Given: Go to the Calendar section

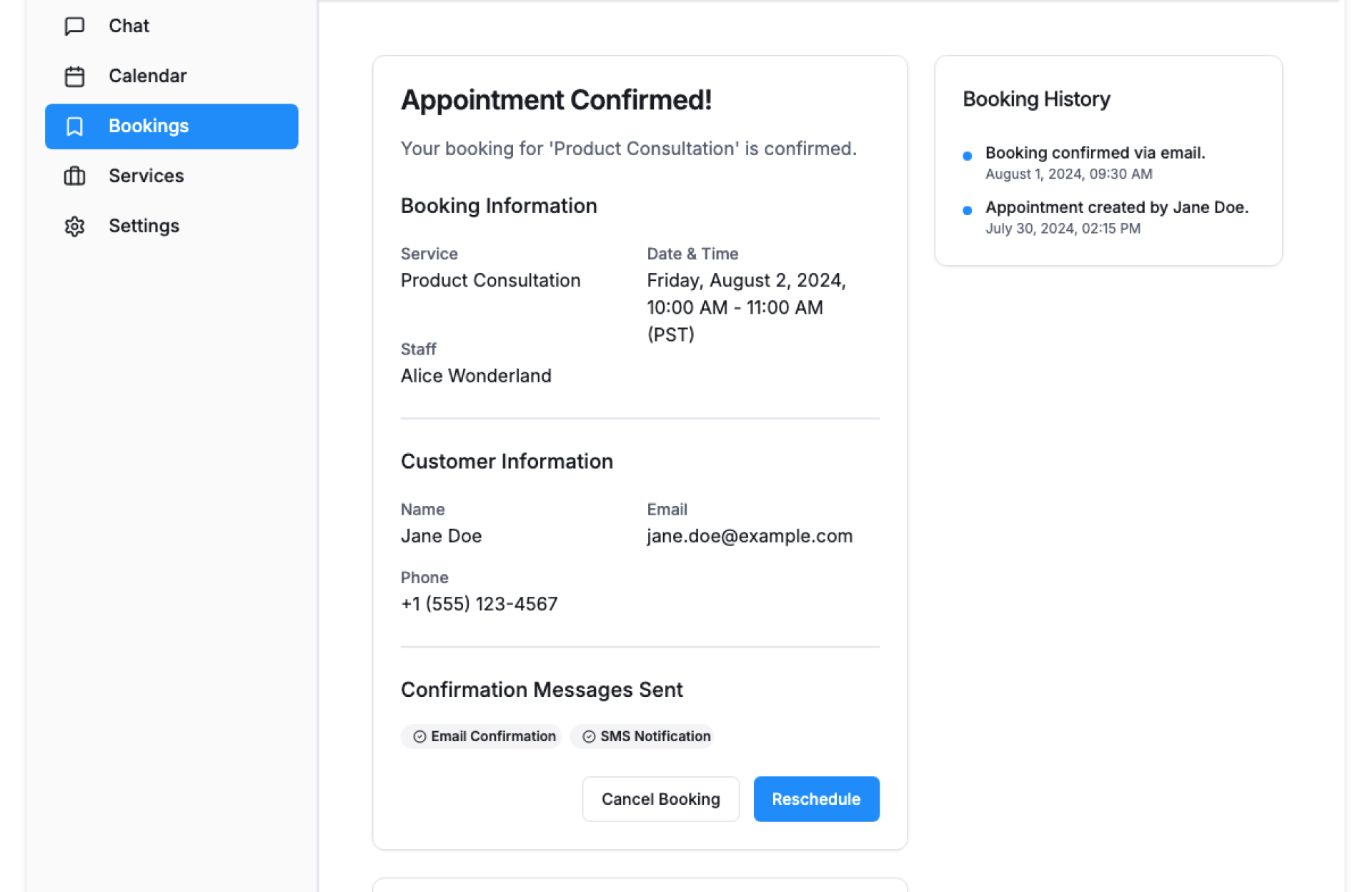Looking at the screenshot, I should pos(147,76).
